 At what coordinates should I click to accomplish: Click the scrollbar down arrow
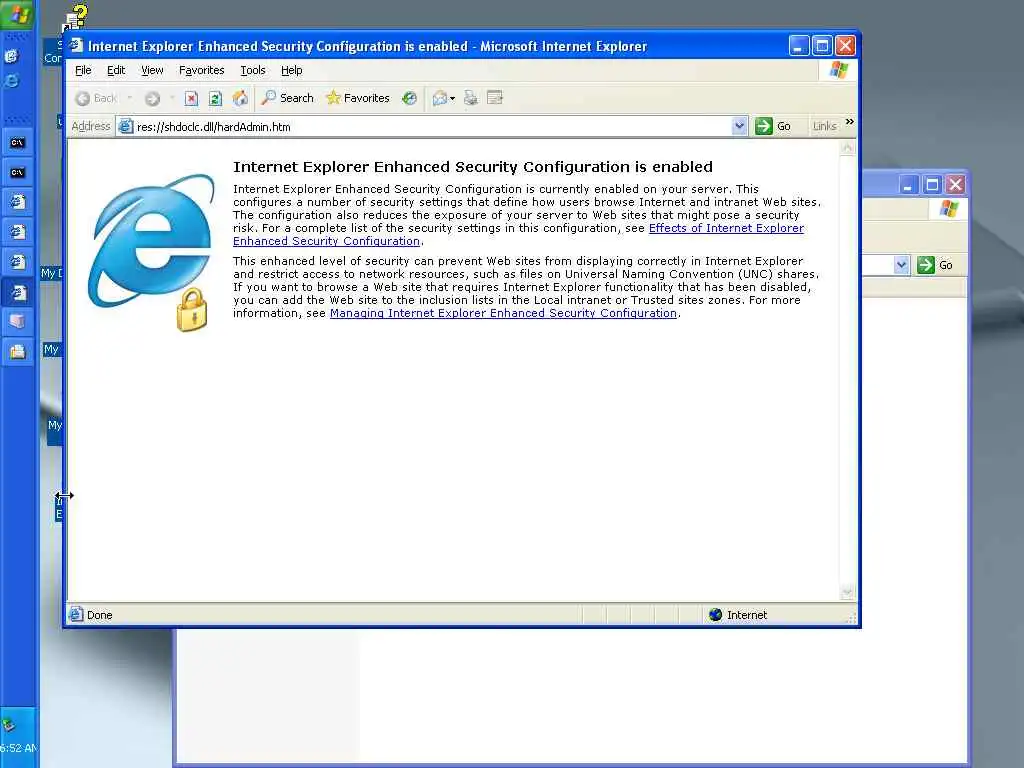coord(847,592)
